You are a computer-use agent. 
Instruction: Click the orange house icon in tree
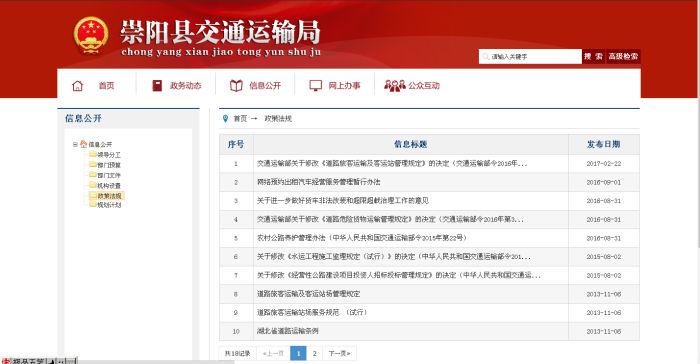pos(83,144)
